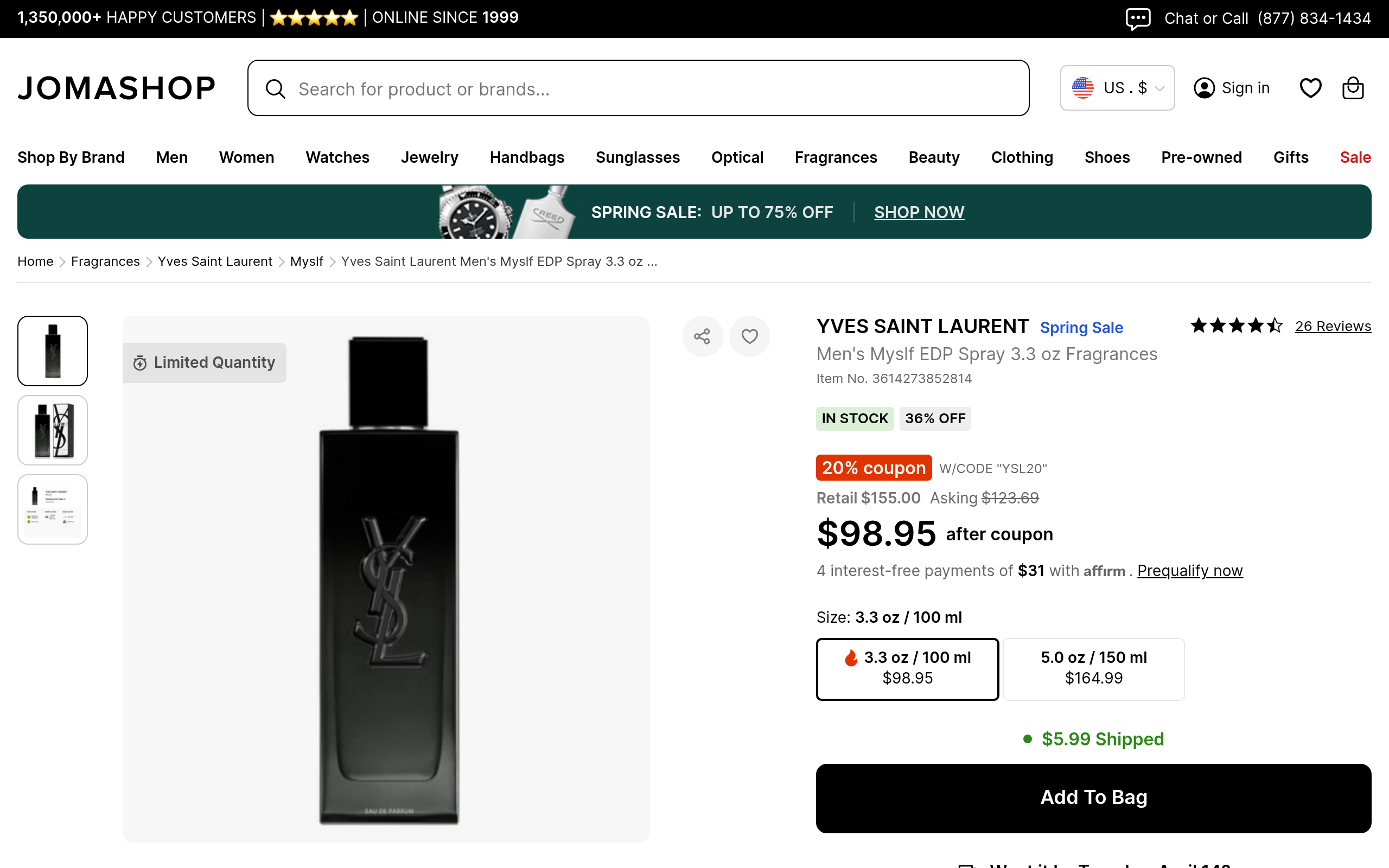
Task: Click the share icon near product image
Action: coord(702,336)
